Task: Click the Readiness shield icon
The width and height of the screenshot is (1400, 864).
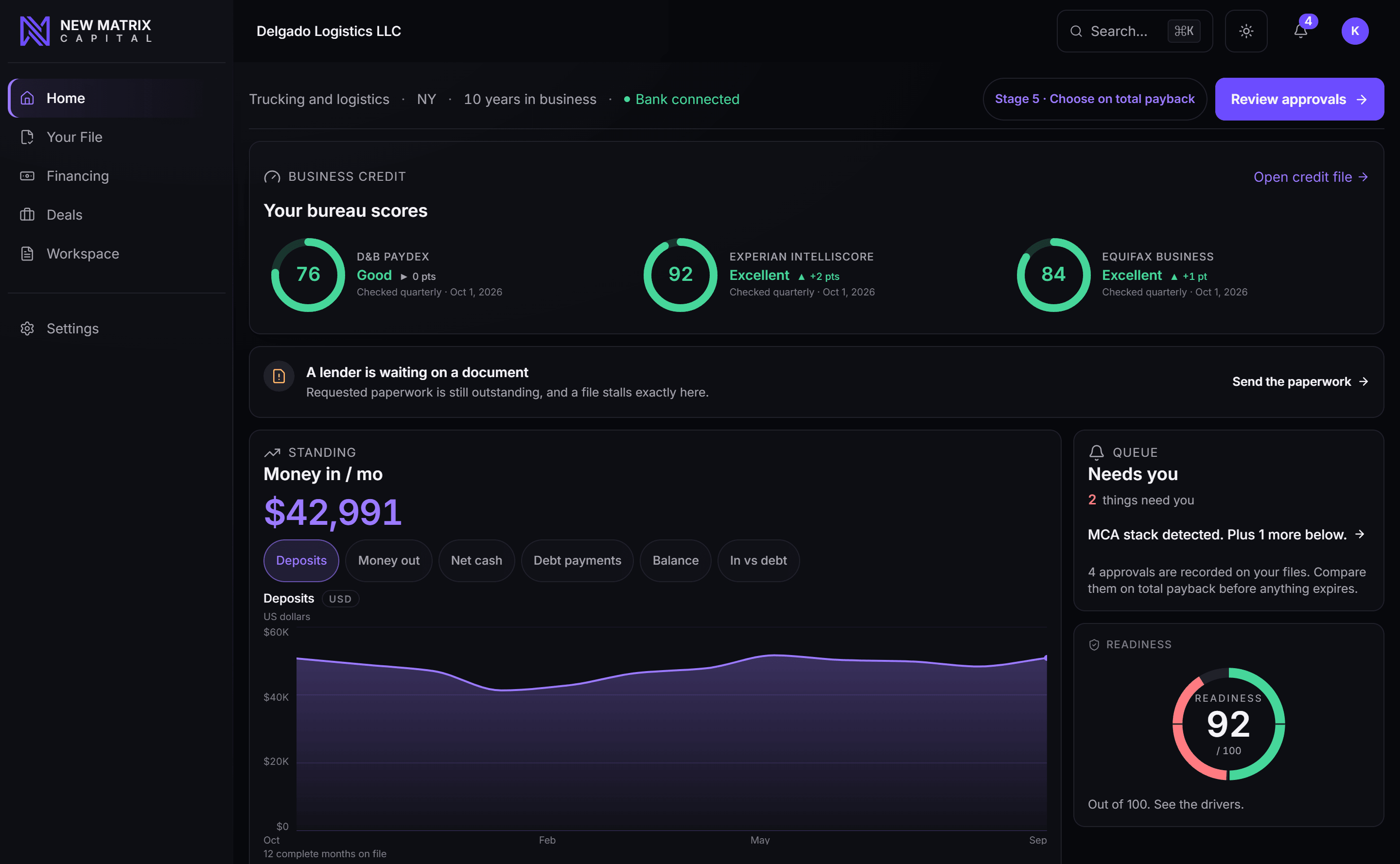Action: click(1094, 644)
